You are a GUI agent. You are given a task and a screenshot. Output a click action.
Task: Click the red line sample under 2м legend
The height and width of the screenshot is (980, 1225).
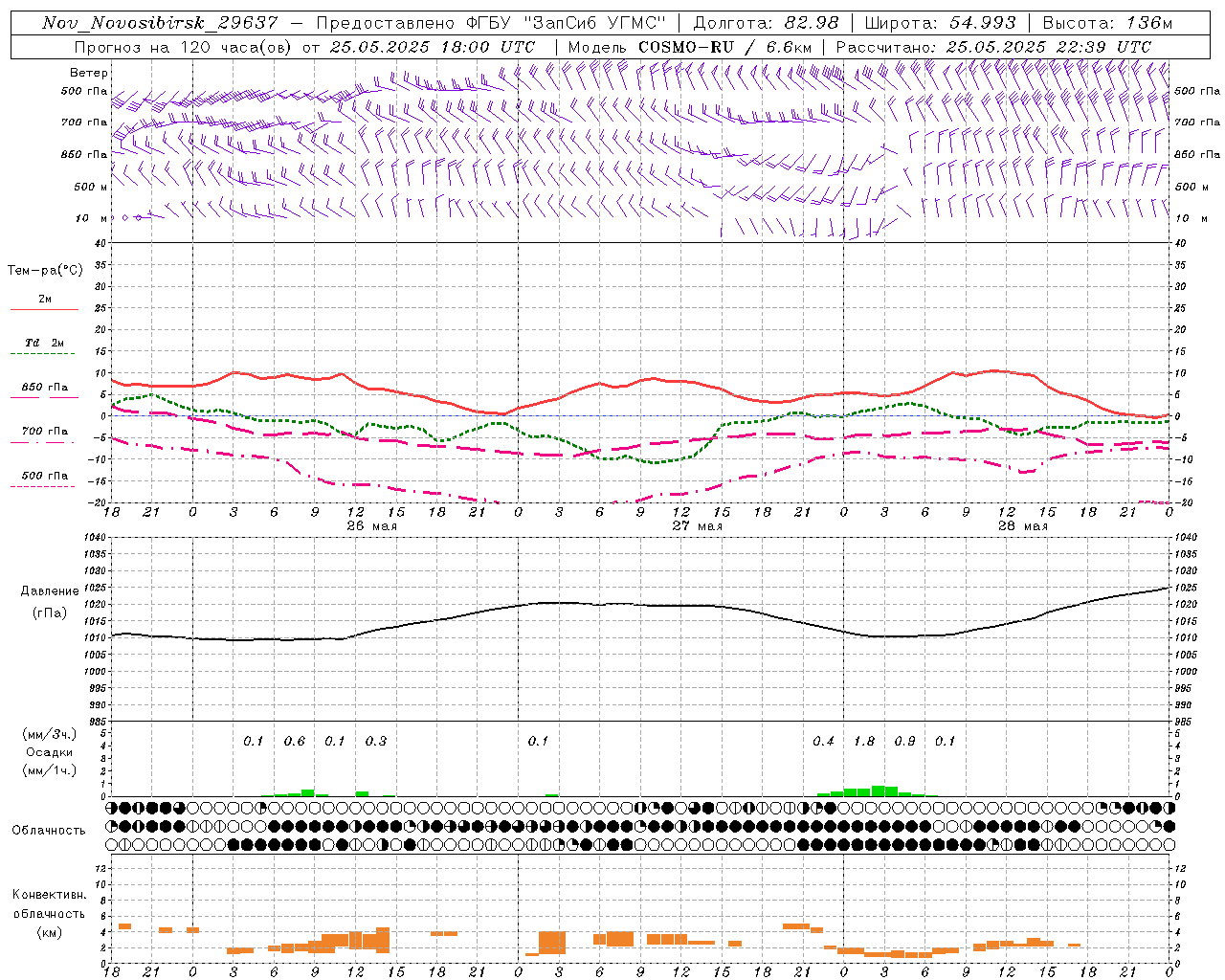44,310
